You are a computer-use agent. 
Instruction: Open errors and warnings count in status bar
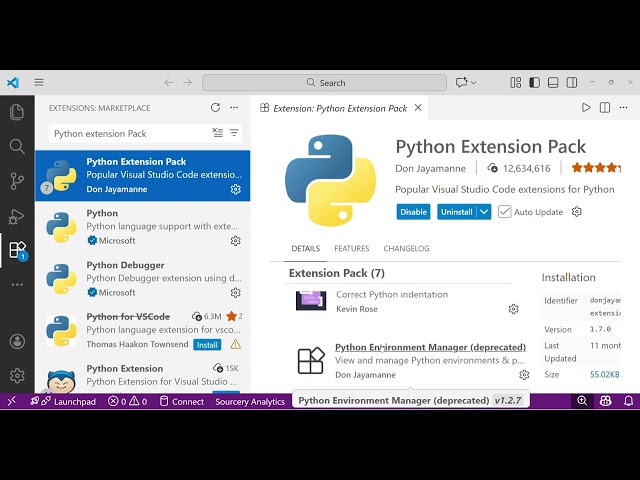(x=127, y=401)
